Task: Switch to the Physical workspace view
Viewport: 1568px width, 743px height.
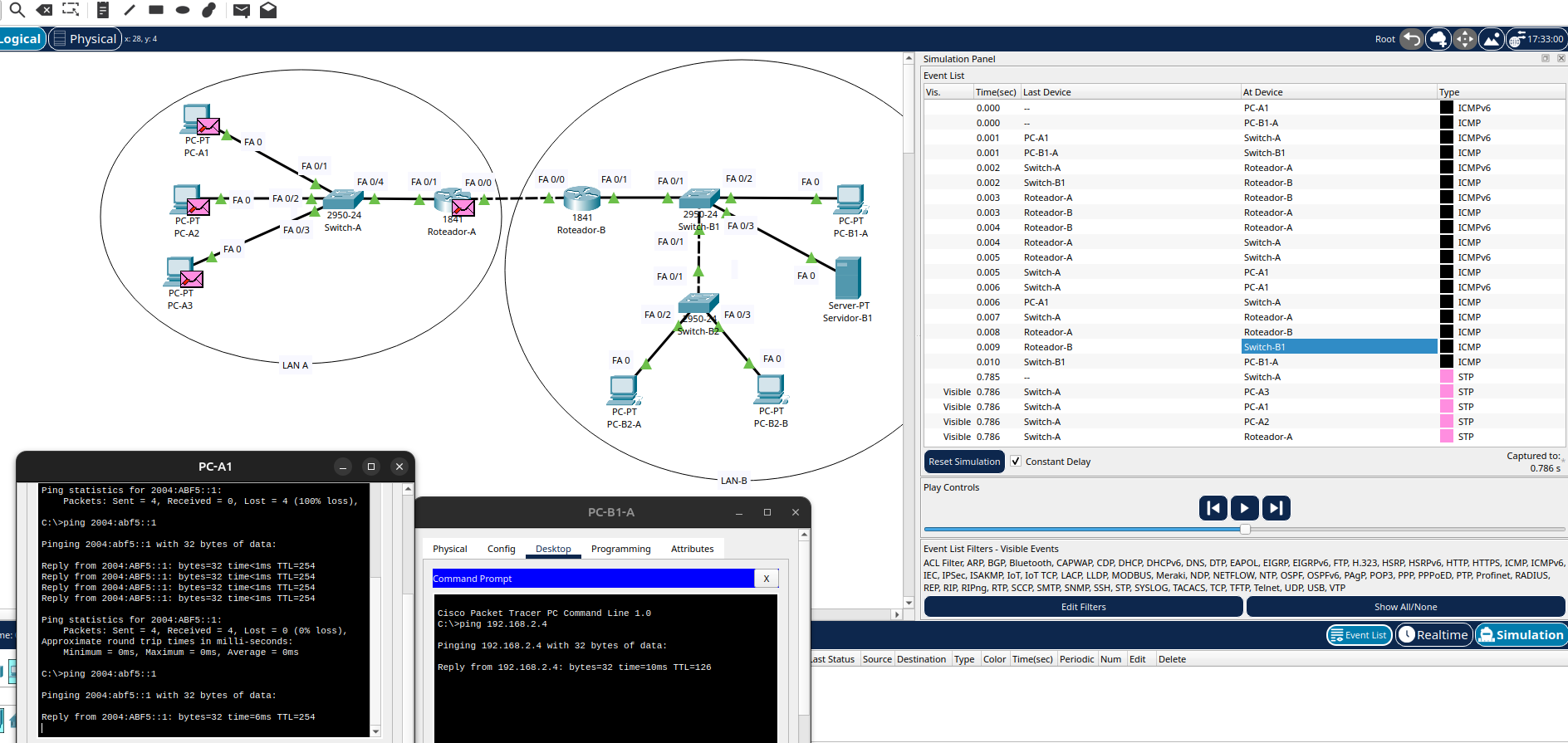Action: pyautogui.click(x=86, y=39)
